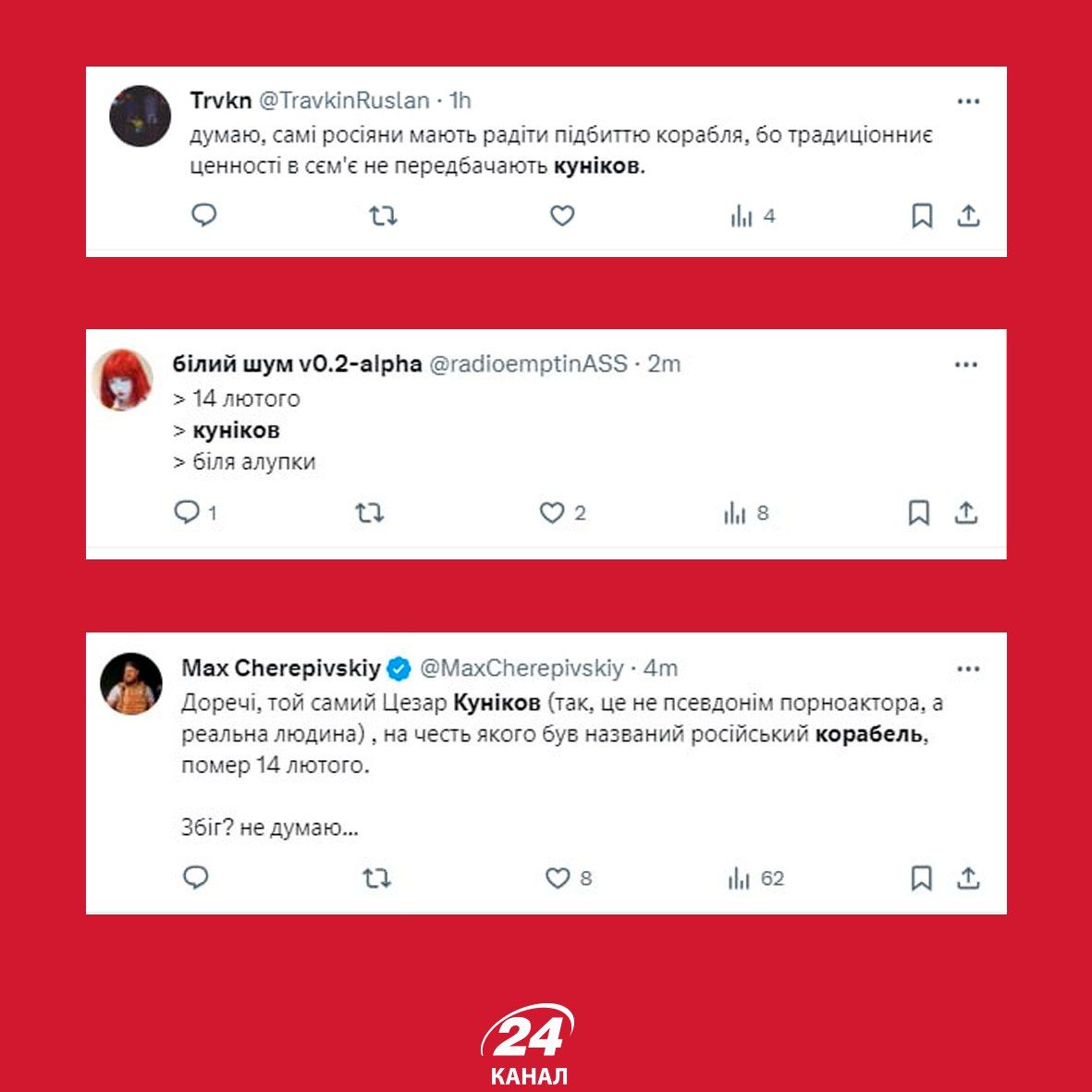Open more options on білий шум tweet
Viewport: 1092px width, 1092px height.
coord(966,364)
